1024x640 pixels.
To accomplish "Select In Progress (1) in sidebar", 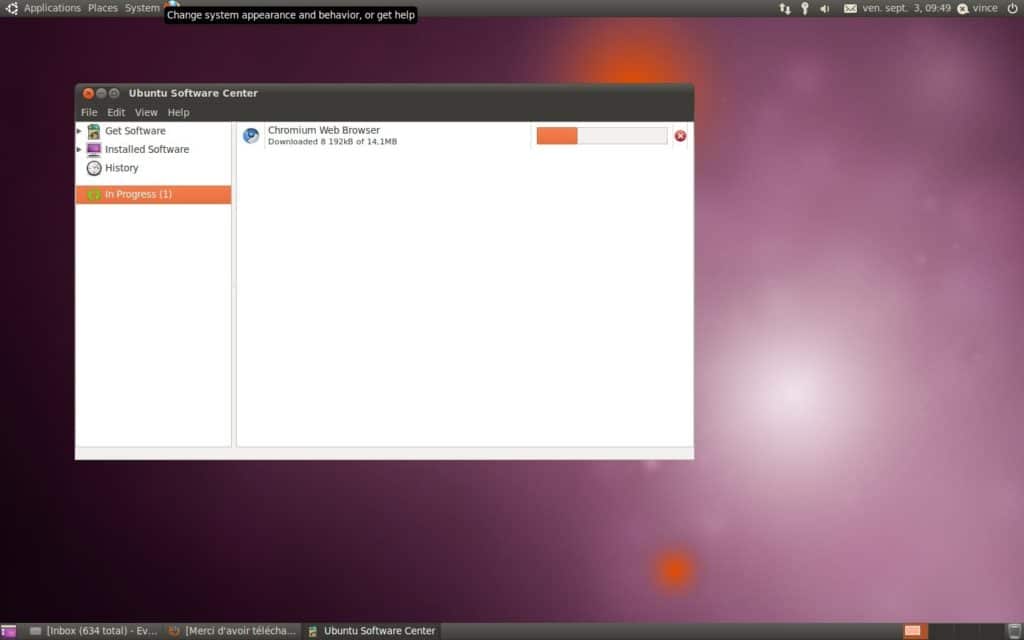I will [x=153, y=195].
